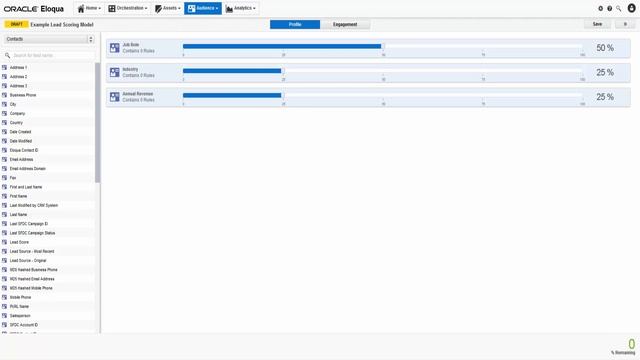Select MD5 Hashed Mobile Phone field
Screen dimensions: 640x360
[x=48, y=288]
